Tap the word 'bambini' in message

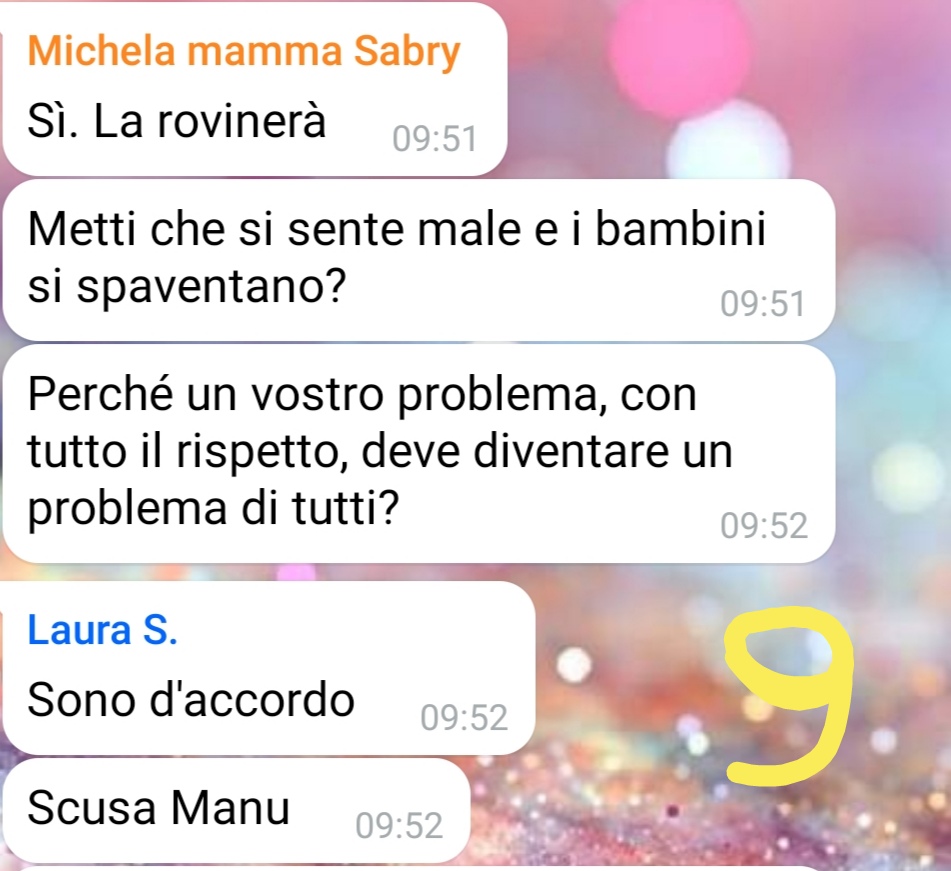coord(680,229)
